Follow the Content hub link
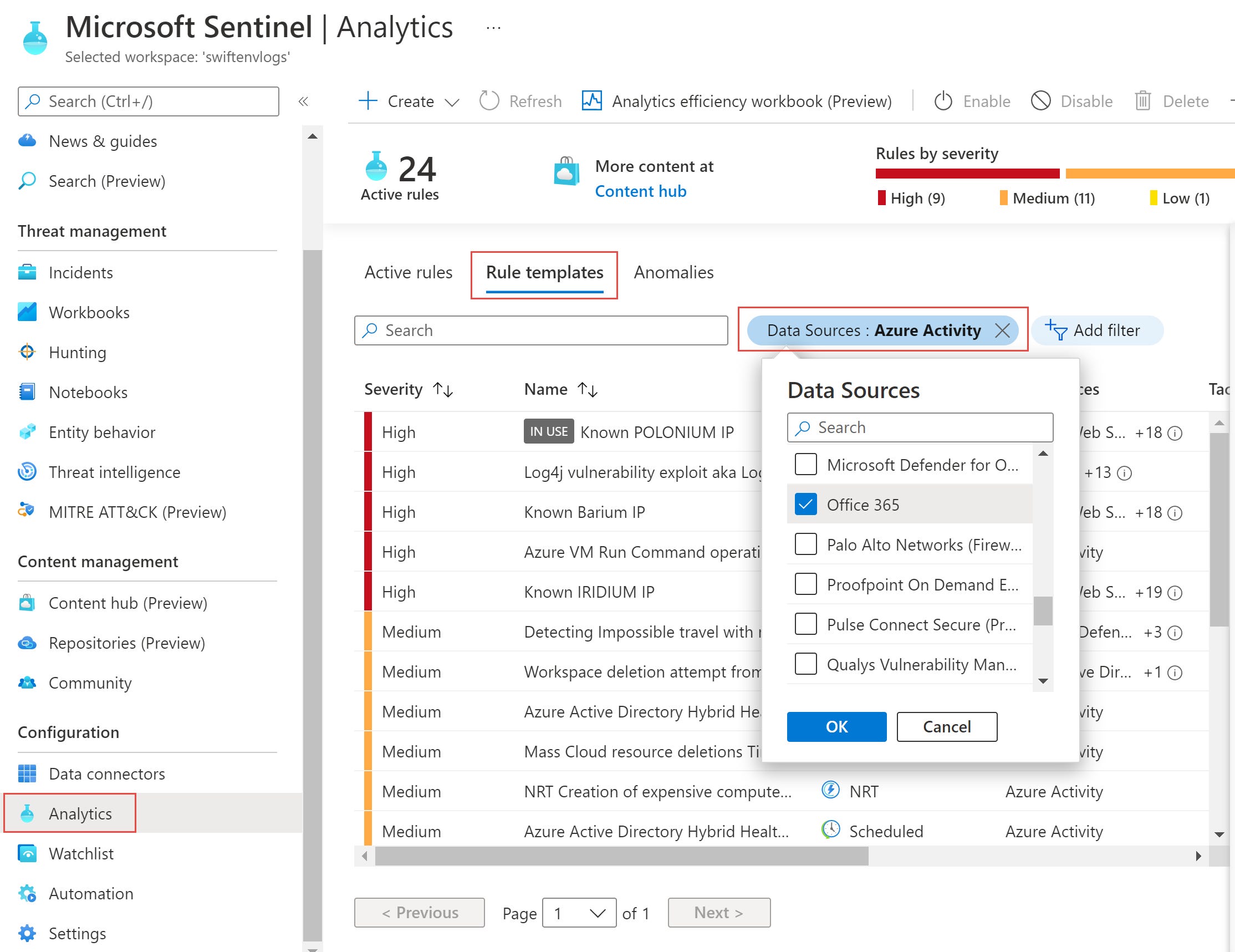 (641, 191)
